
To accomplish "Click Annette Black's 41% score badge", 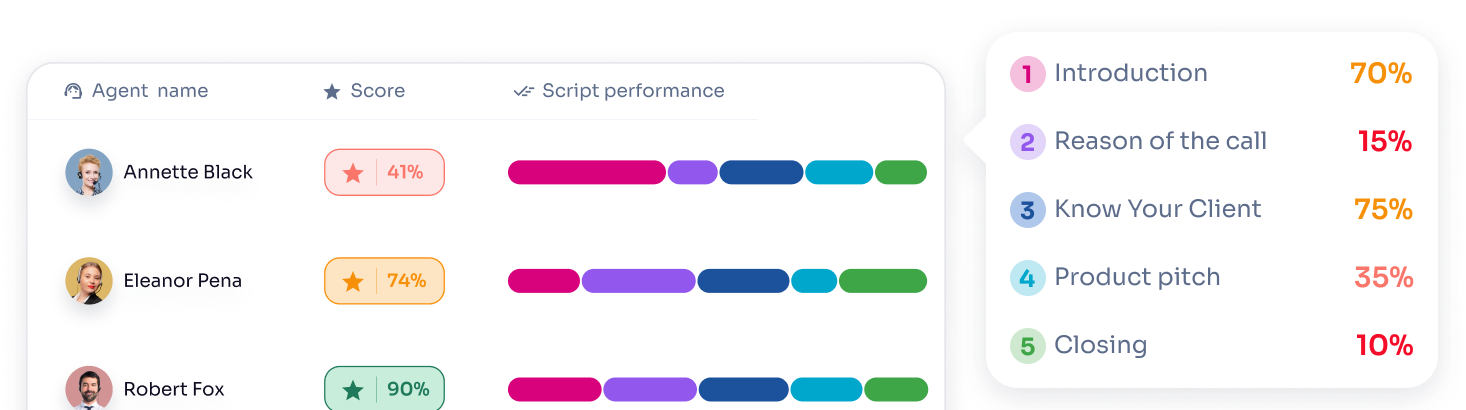I will [x=384, y=172].
